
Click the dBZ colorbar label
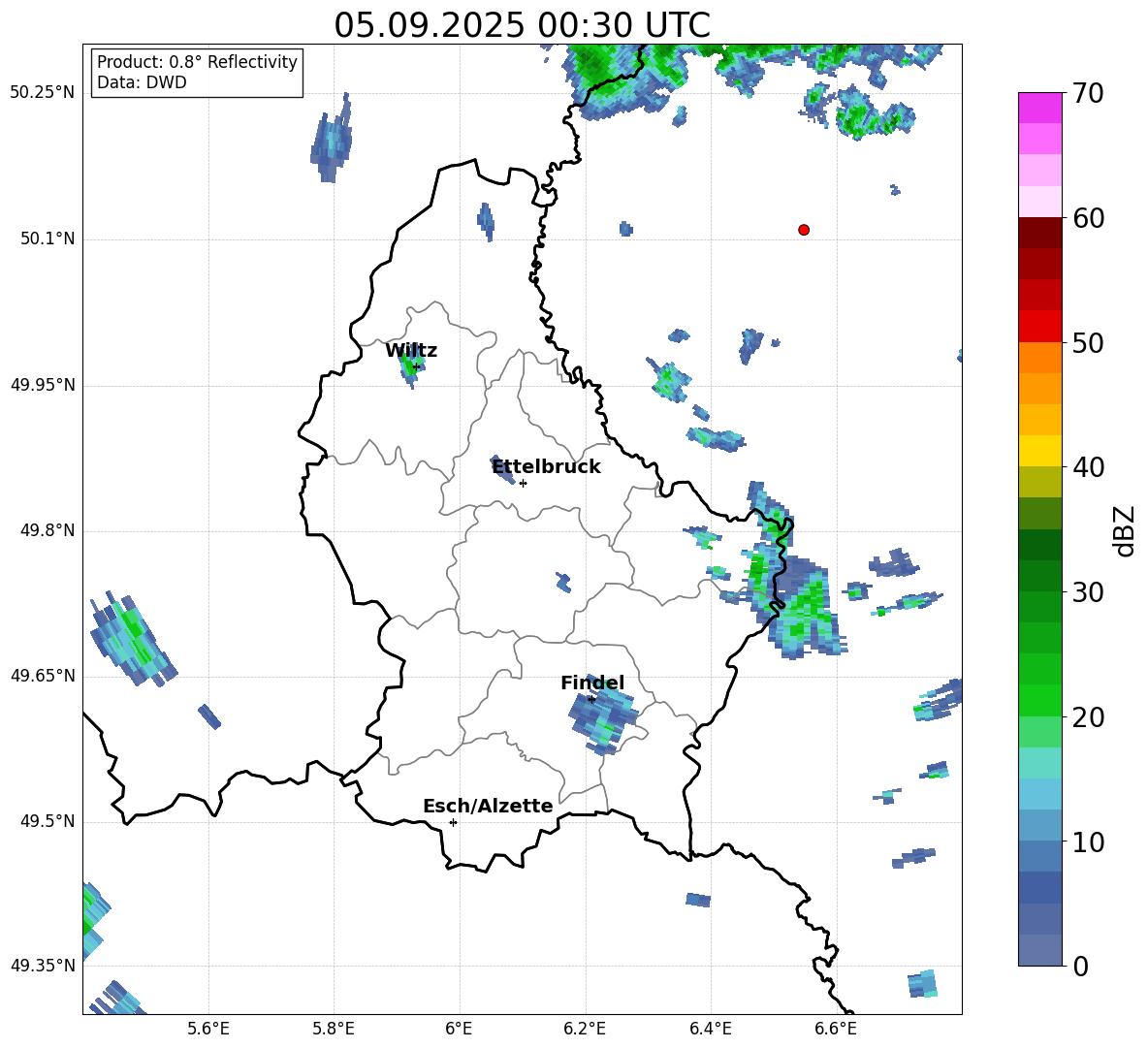tap(1125, 530)
